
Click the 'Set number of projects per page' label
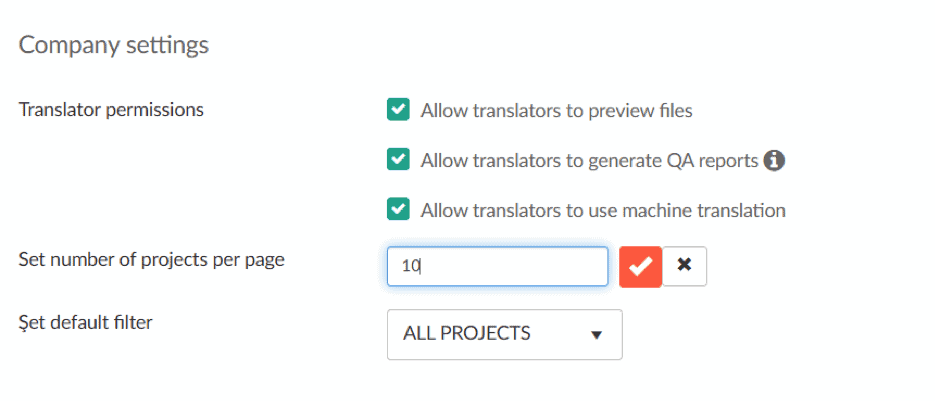(152, 260)
